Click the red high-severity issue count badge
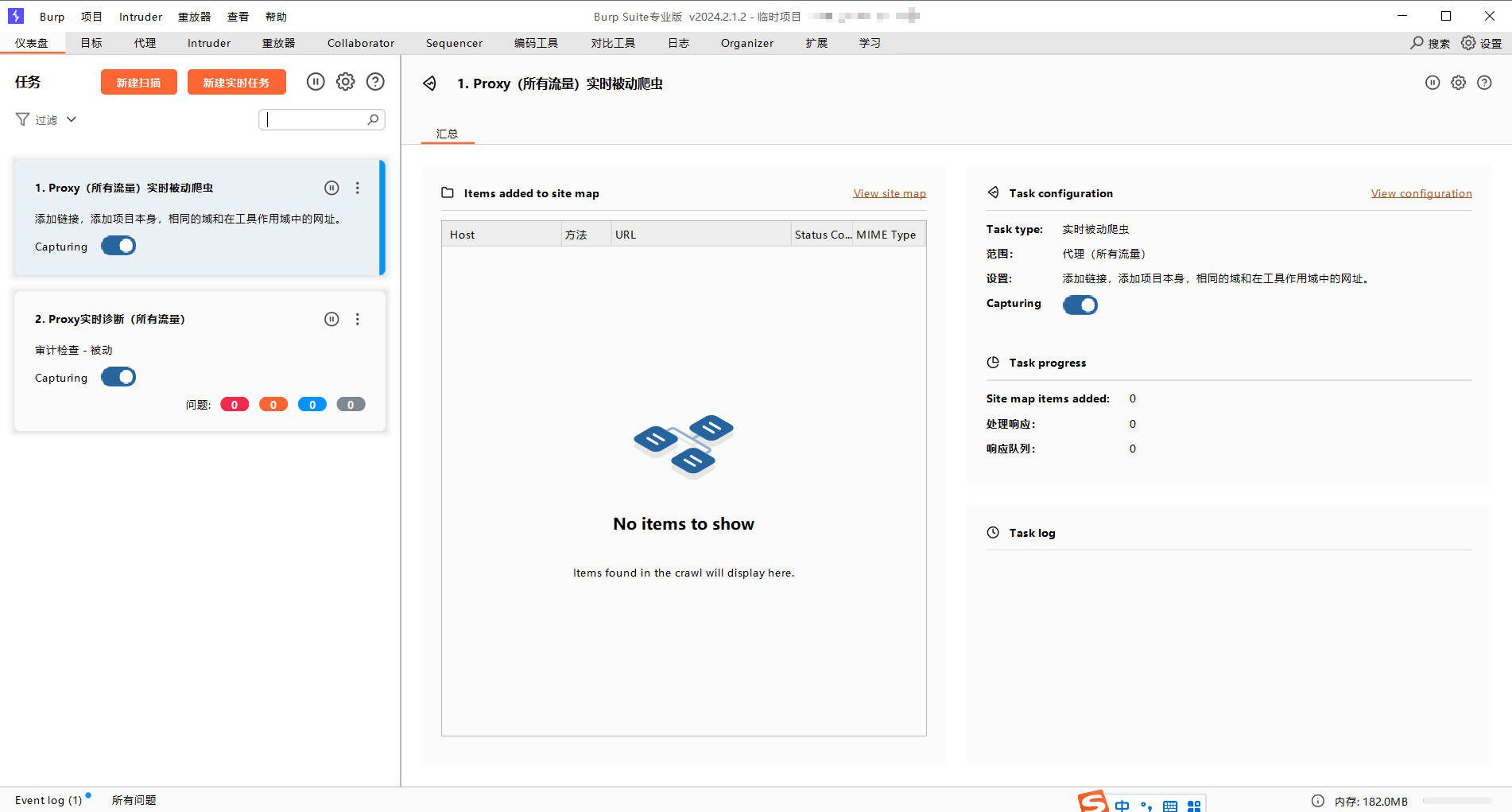The image size is (1512, 812). pyautogui.click(x=235, y=405)
